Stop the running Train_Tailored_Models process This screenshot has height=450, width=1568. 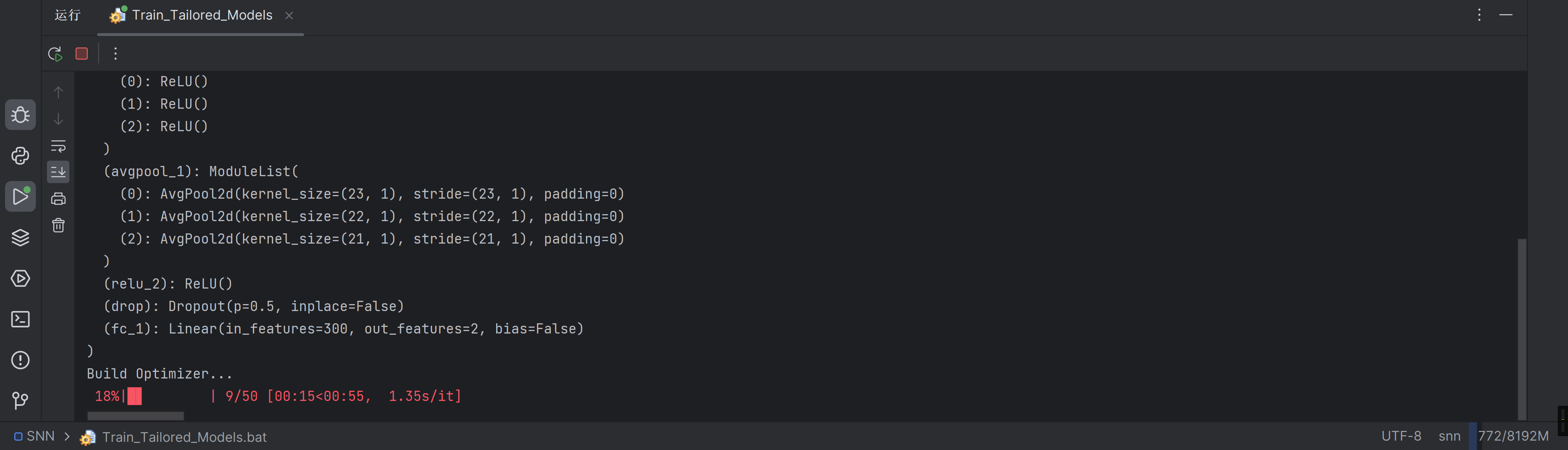(82, 54)
